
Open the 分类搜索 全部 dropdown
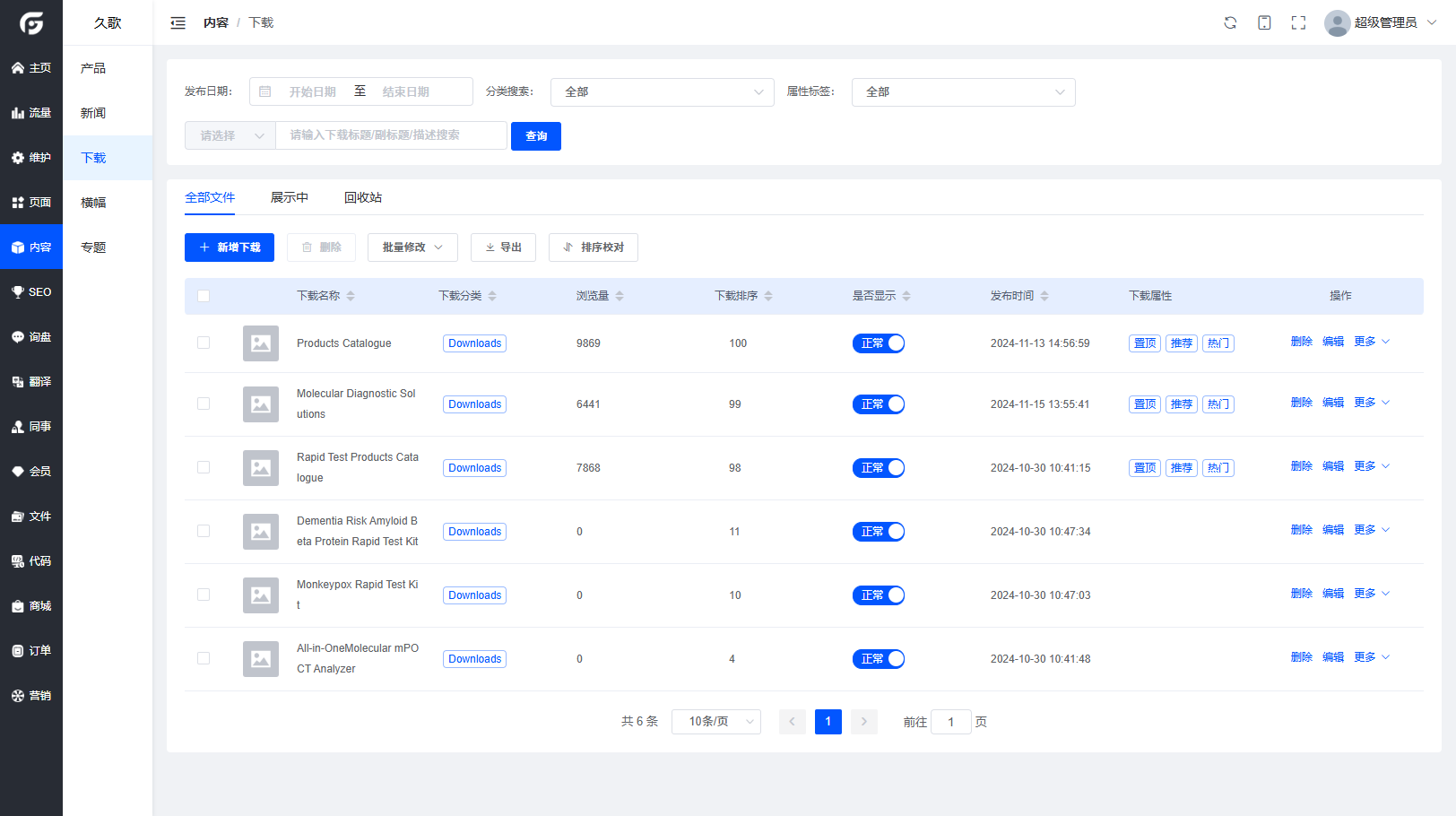pyautogui.click(x=663, y=92)
